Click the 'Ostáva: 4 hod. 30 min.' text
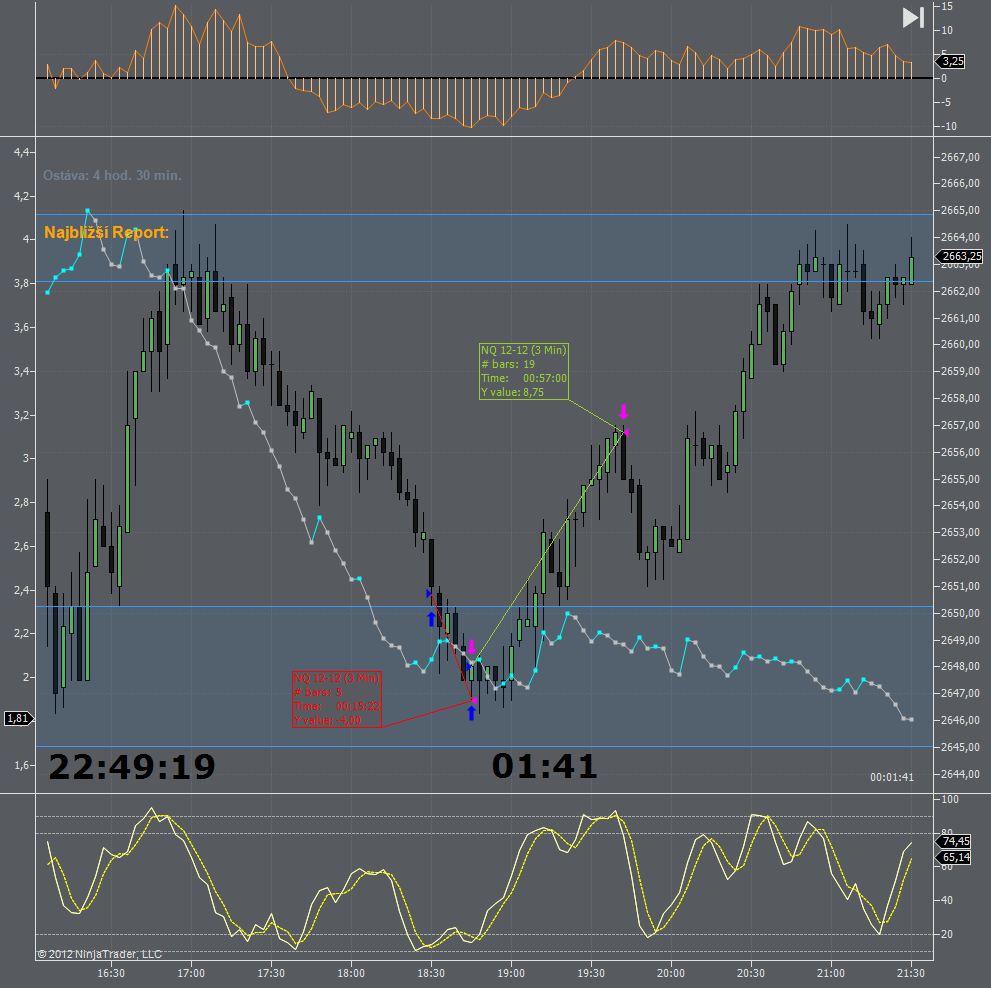The image size is (991, 988). [112, 175]
